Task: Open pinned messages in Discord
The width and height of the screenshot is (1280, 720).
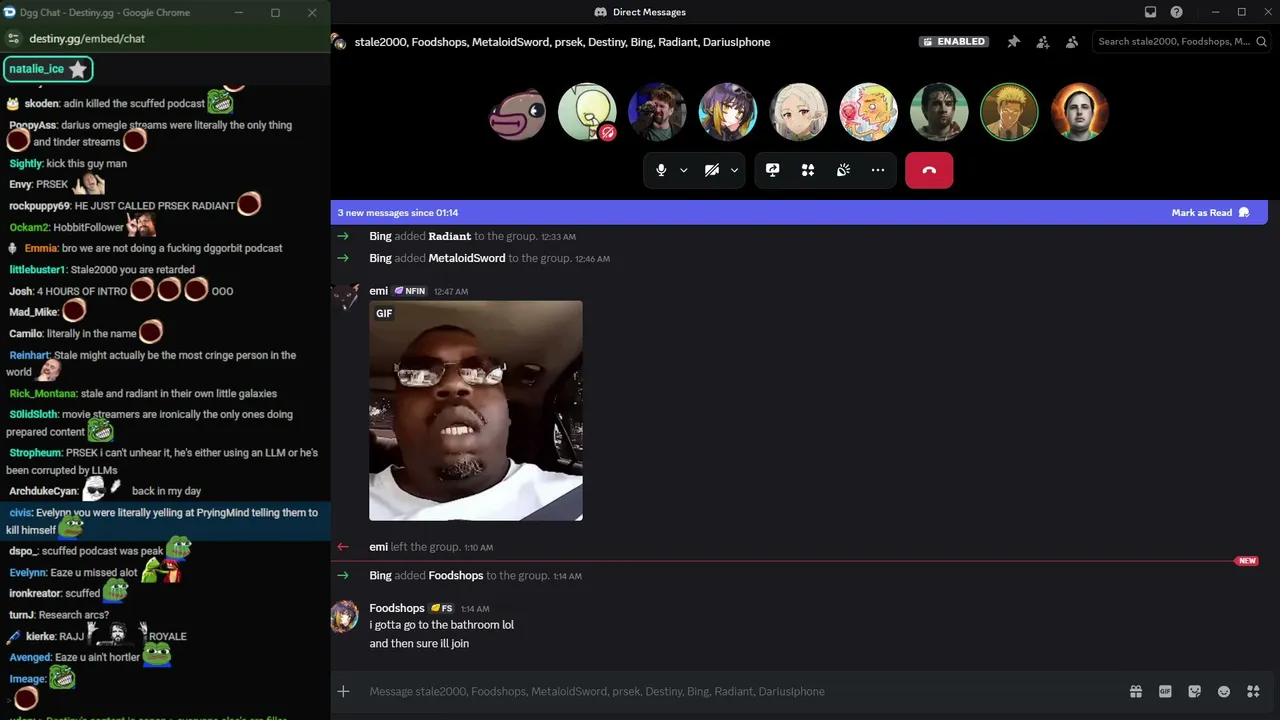Action: click(x=1013, y=42)
